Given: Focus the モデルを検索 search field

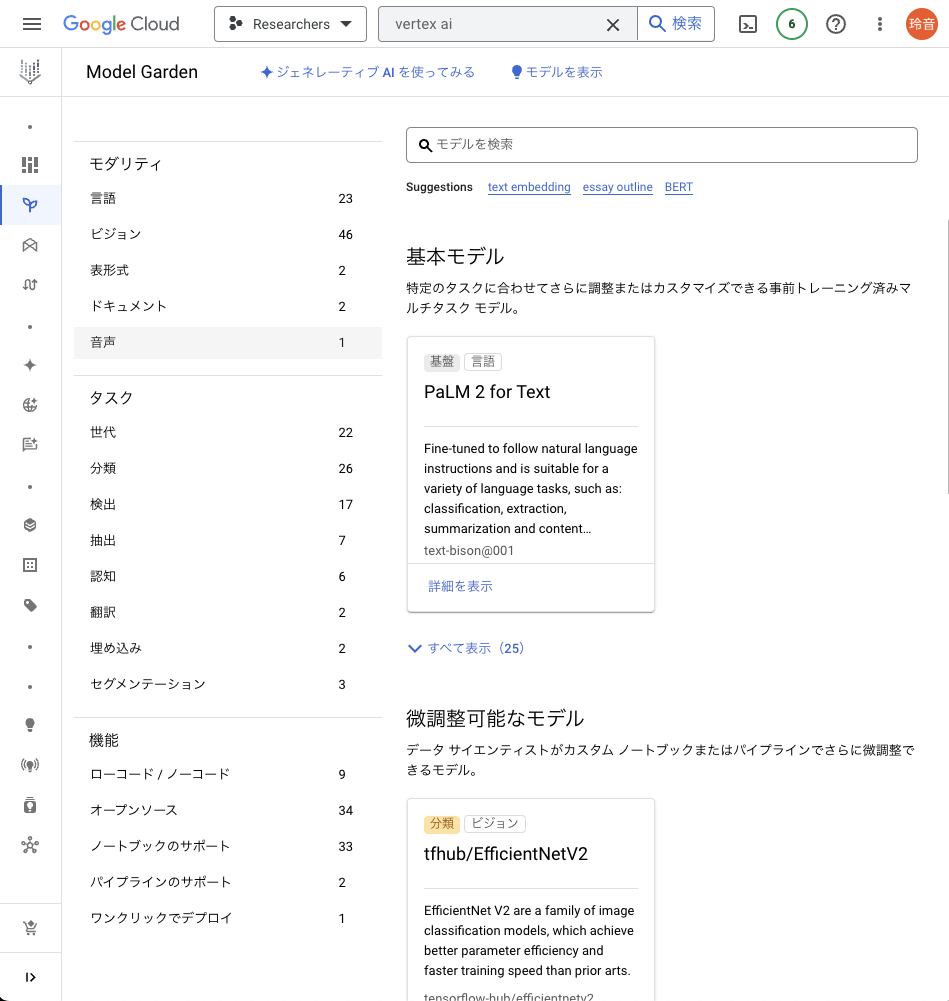Looking at the screenshot, I should pyautogui.click(x=662, y=145).
